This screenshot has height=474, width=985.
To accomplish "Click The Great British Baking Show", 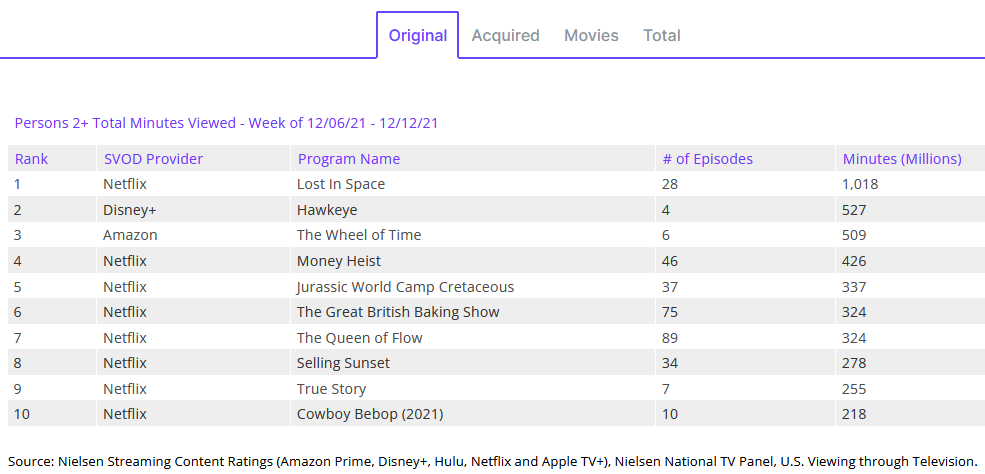I will pos(398,312).
